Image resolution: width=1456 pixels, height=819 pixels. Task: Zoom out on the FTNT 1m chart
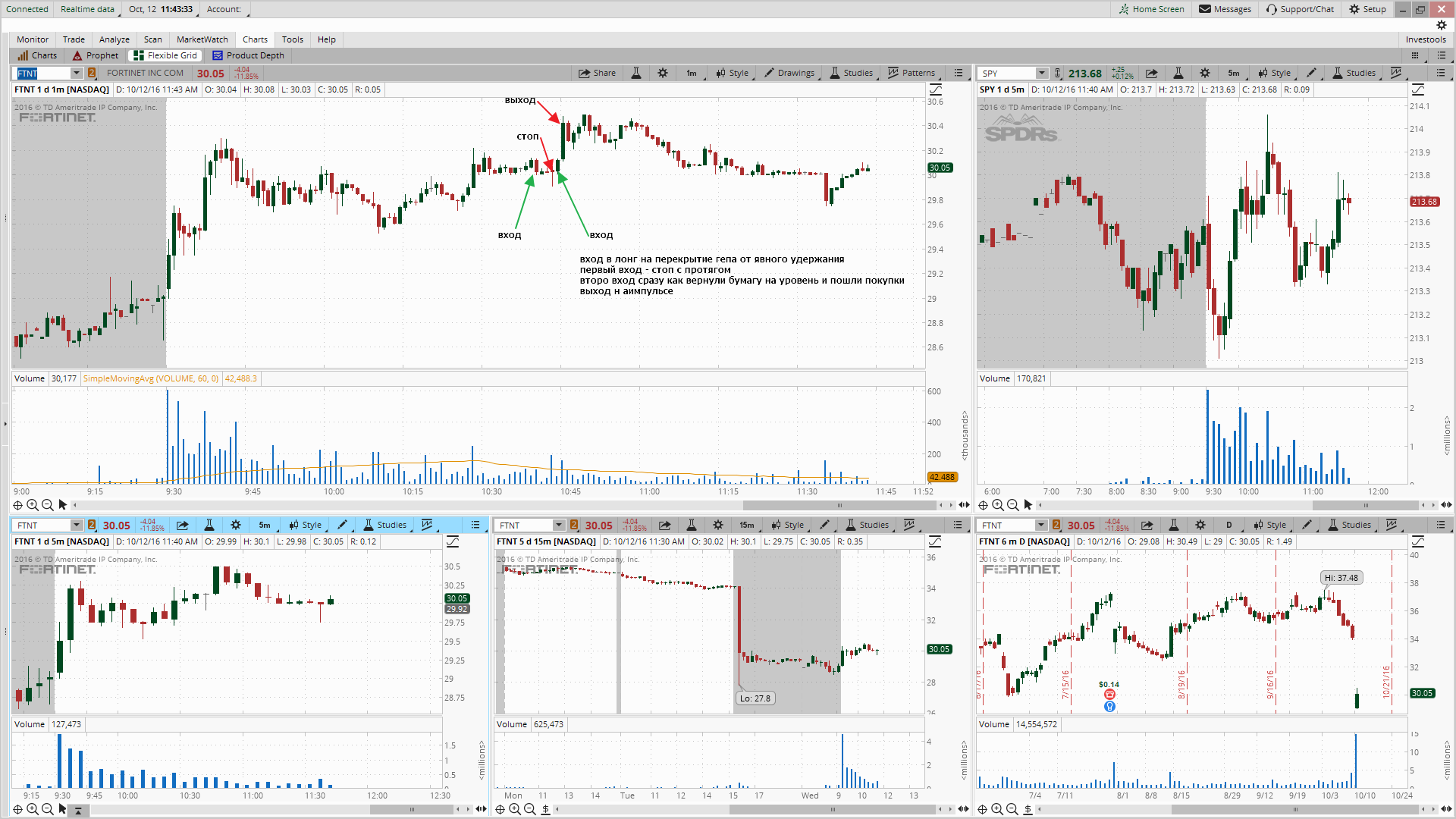[x=48, y=505]
